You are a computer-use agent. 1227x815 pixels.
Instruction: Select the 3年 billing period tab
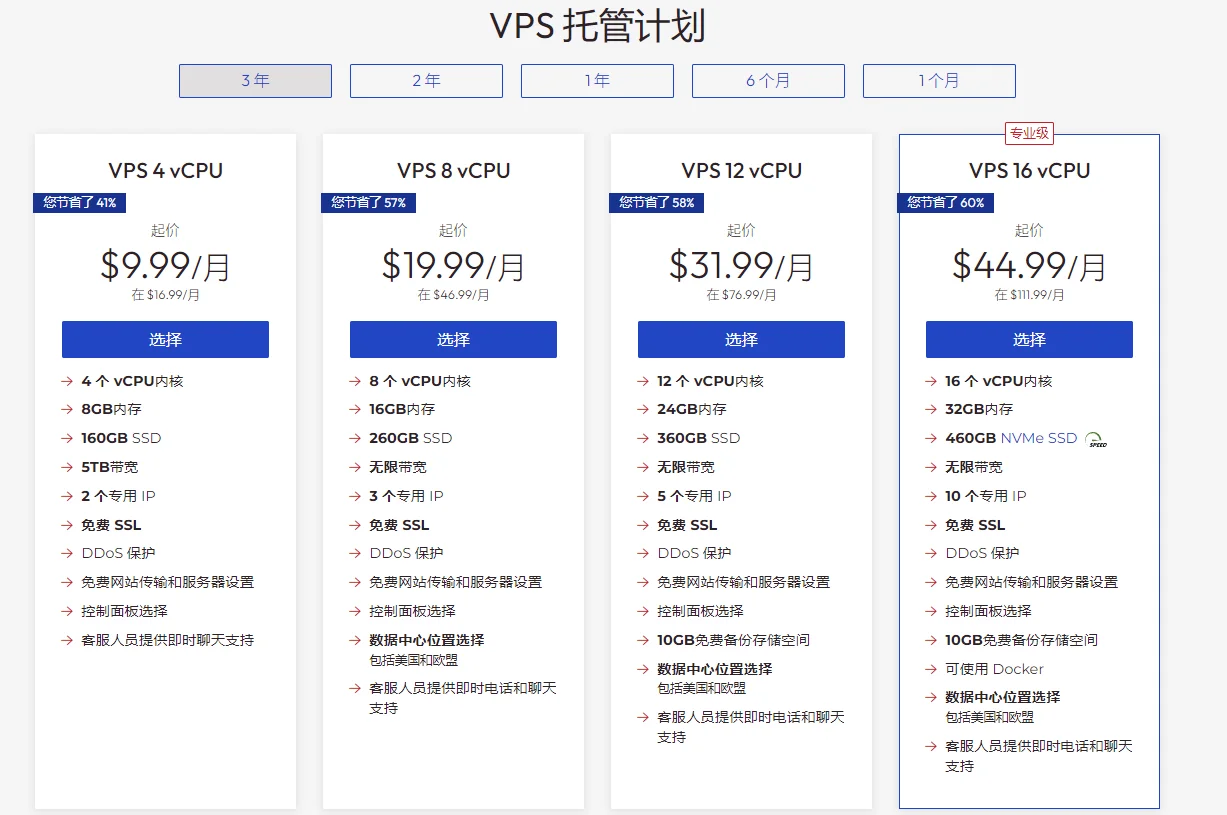tap(255, 81)
